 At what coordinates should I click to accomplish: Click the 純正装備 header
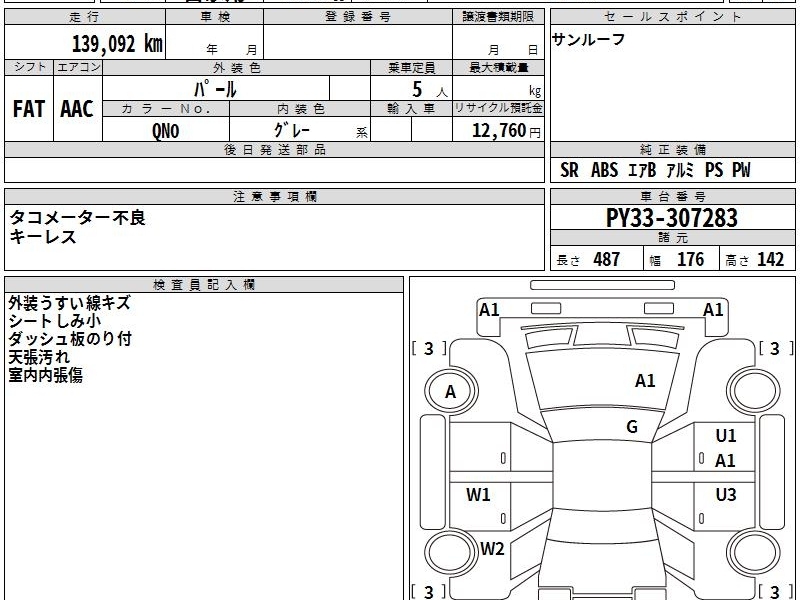coord(672,149)
